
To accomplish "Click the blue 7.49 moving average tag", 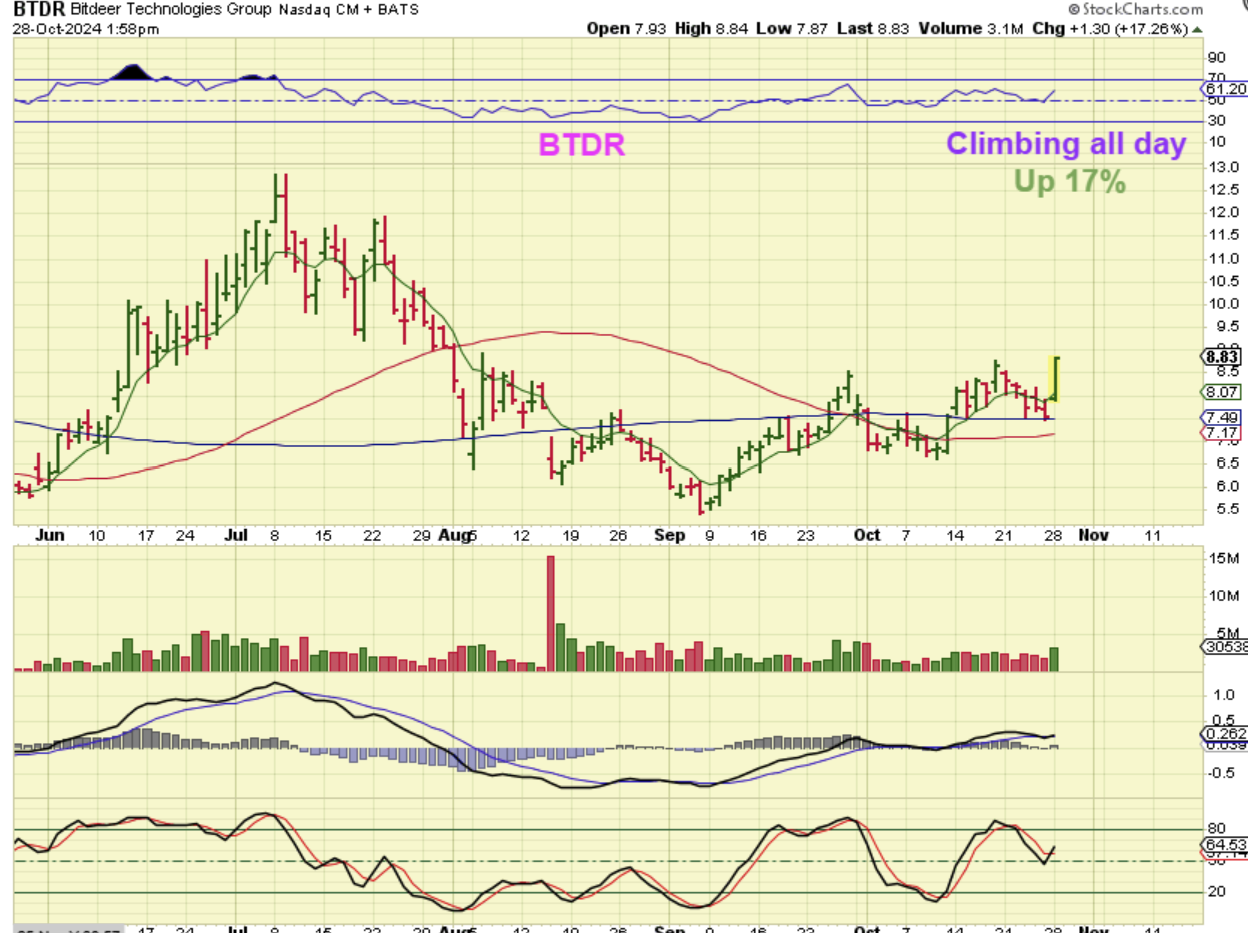I will pyautogui.click(x=1220, y=418).
